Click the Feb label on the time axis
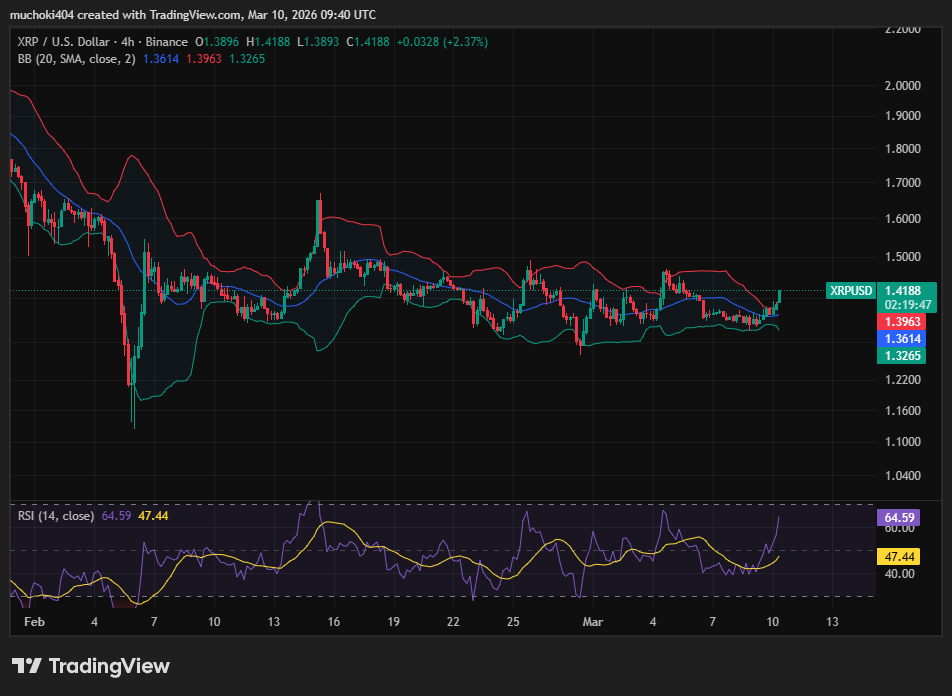Image resolution: width=952 pixels, height=696 pixels. (x=34, y=621)
